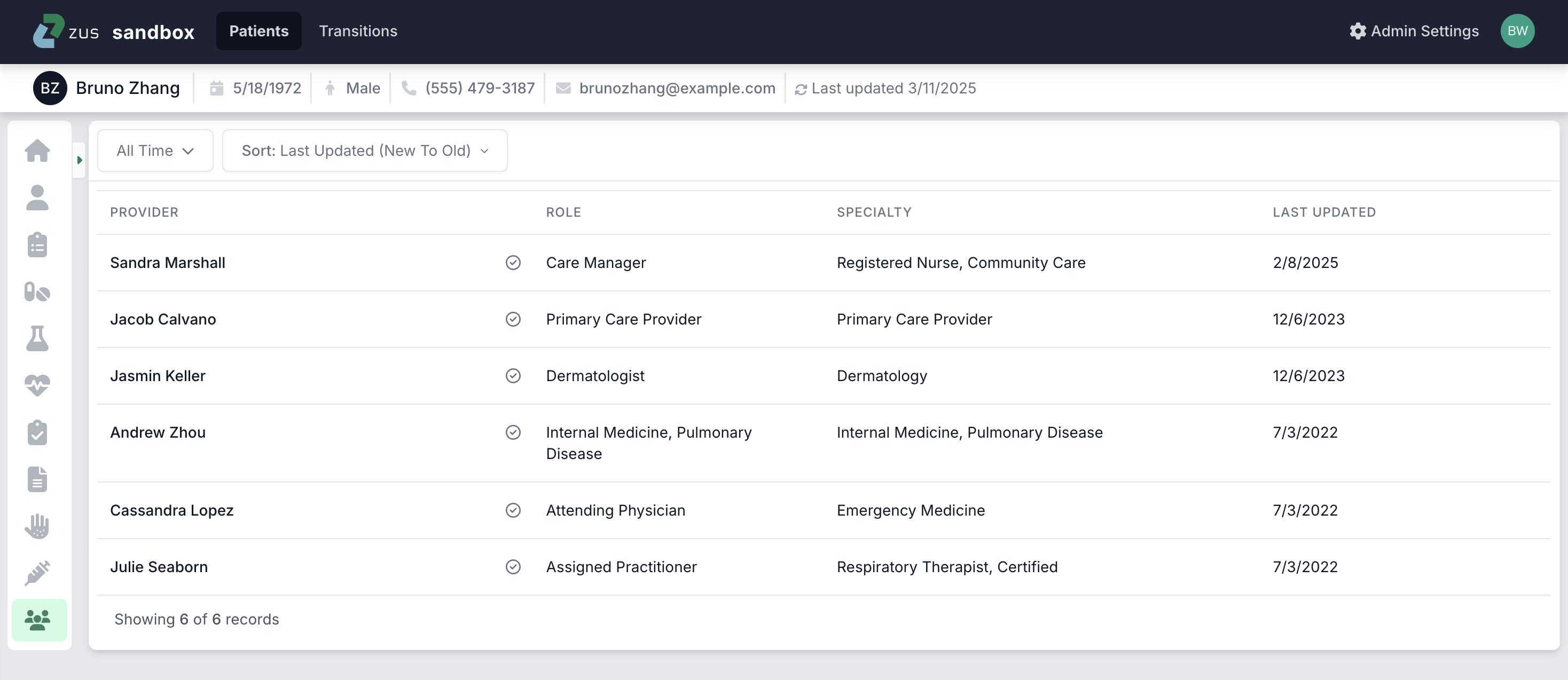
Task: Open the immunizations syringe sidebar icon
Action: click(x=38, y=573)
